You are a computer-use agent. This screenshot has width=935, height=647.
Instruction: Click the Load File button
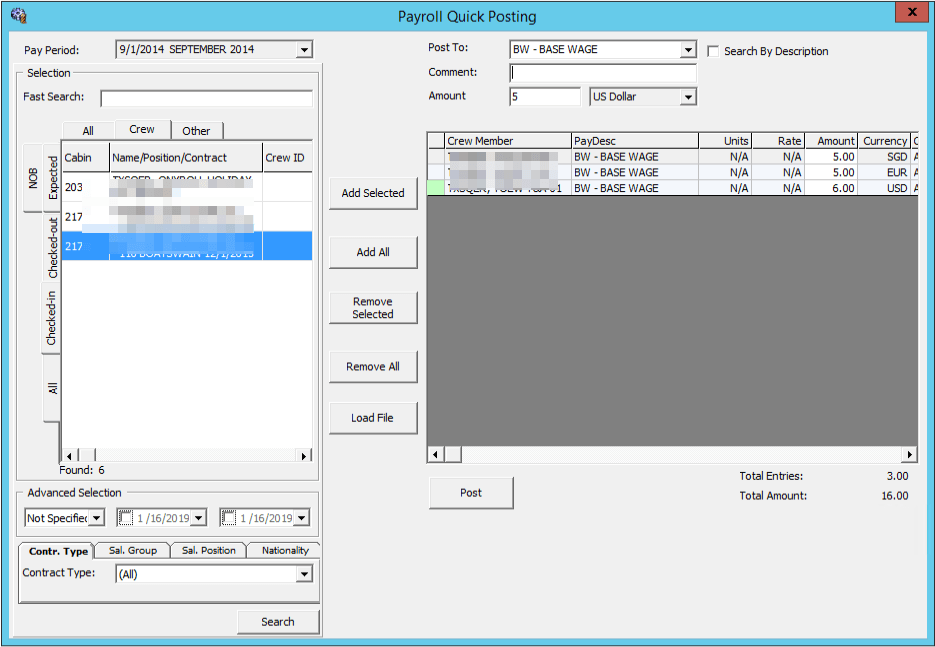(x=372, y=417)
